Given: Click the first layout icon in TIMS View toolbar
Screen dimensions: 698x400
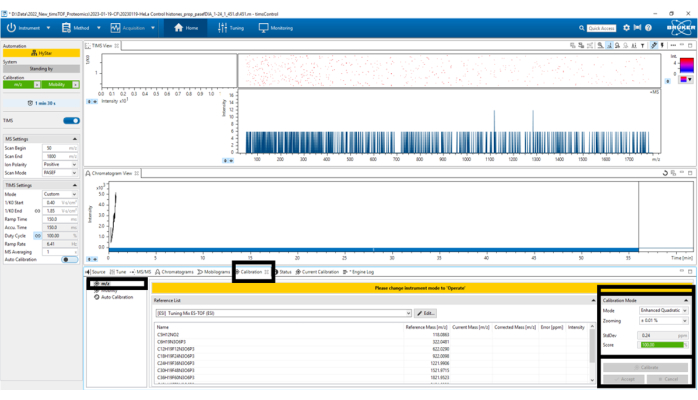Looking at the screenshot, I should click(x=572, y=45).
